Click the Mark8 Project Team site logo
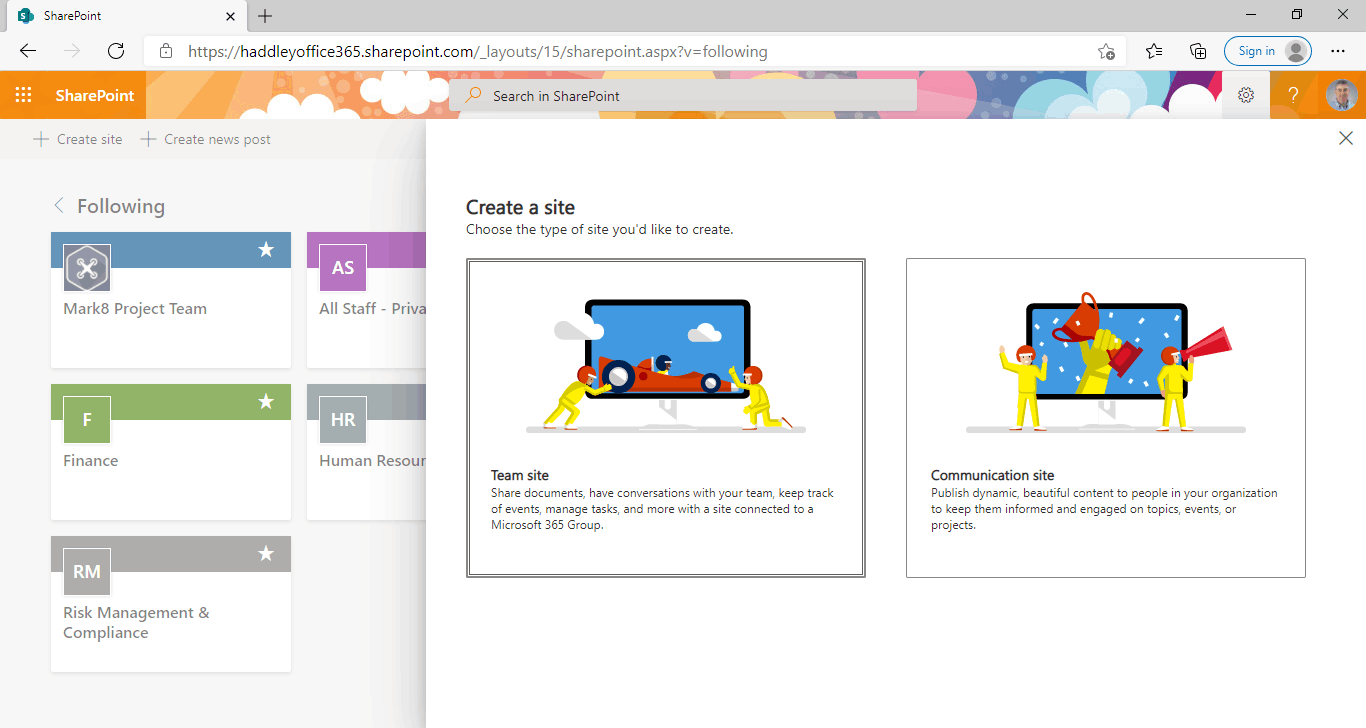Image resolution: width=1366 pixels, height=728 pixels. click(87, 268)
